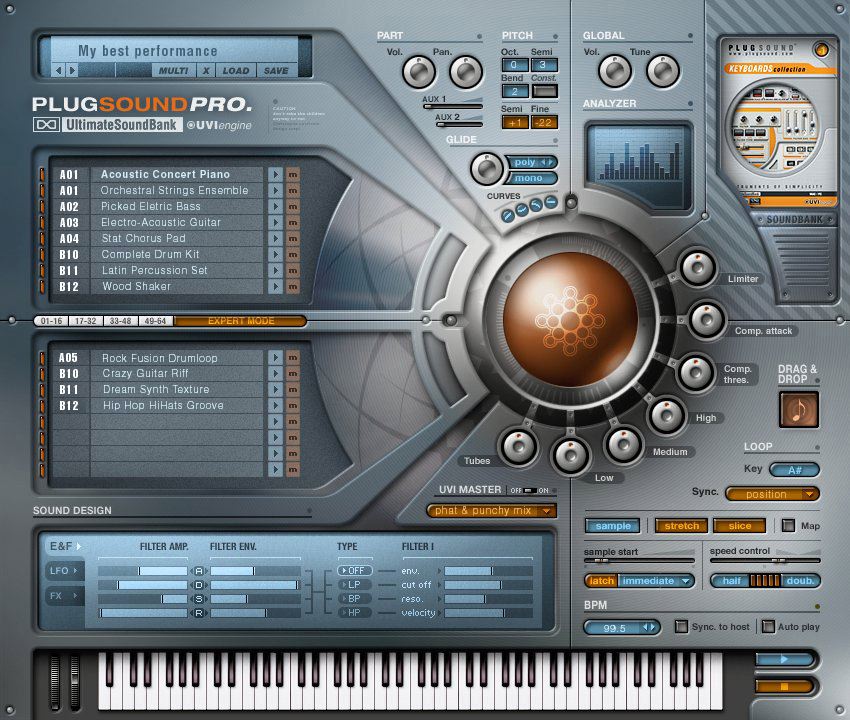Viewport: 850px width, 720px height.
Task: Enable the Map checkbox
Action: tap(788, 525)
